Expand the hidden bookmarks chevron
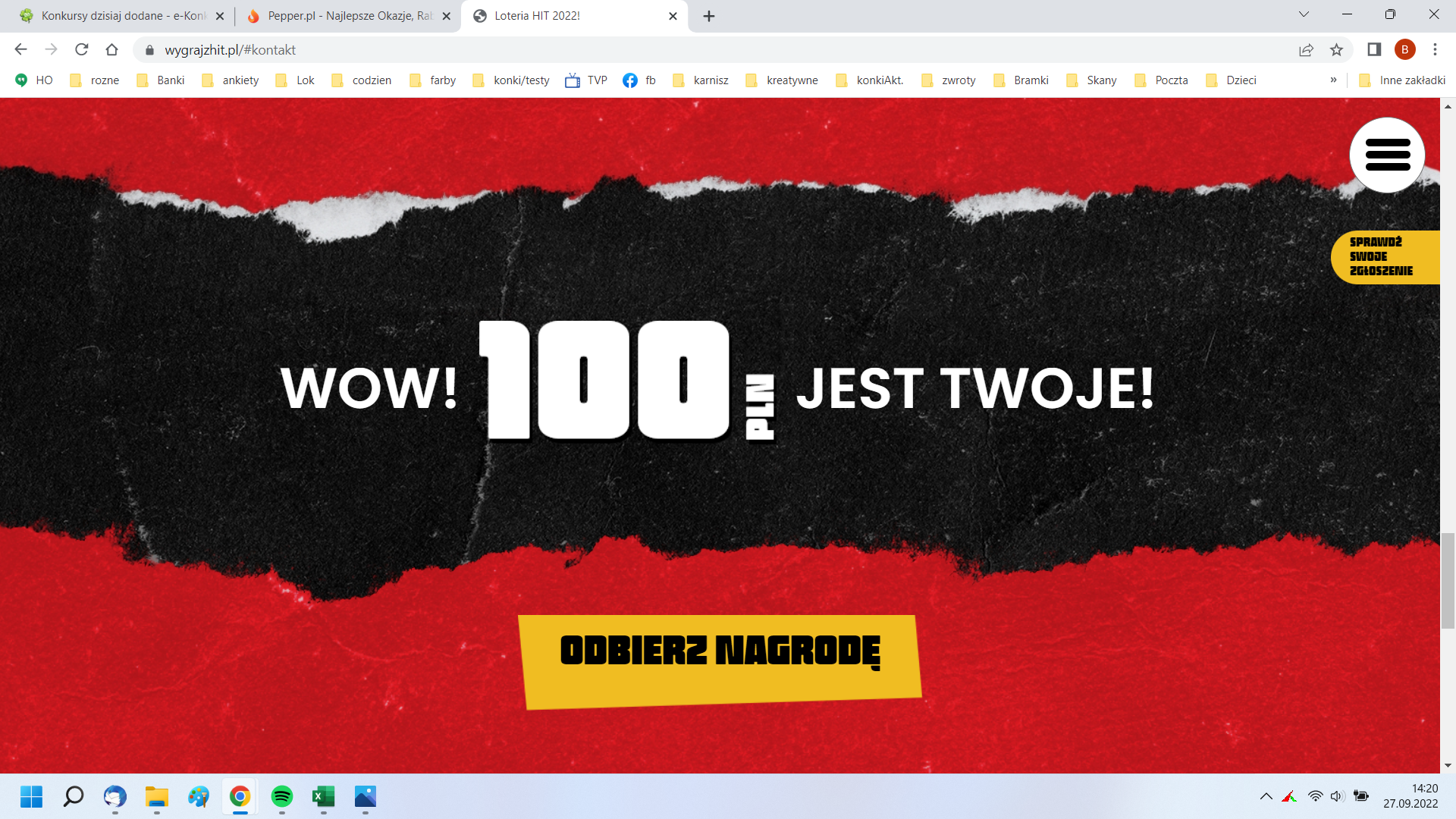 pos(1333,80)
